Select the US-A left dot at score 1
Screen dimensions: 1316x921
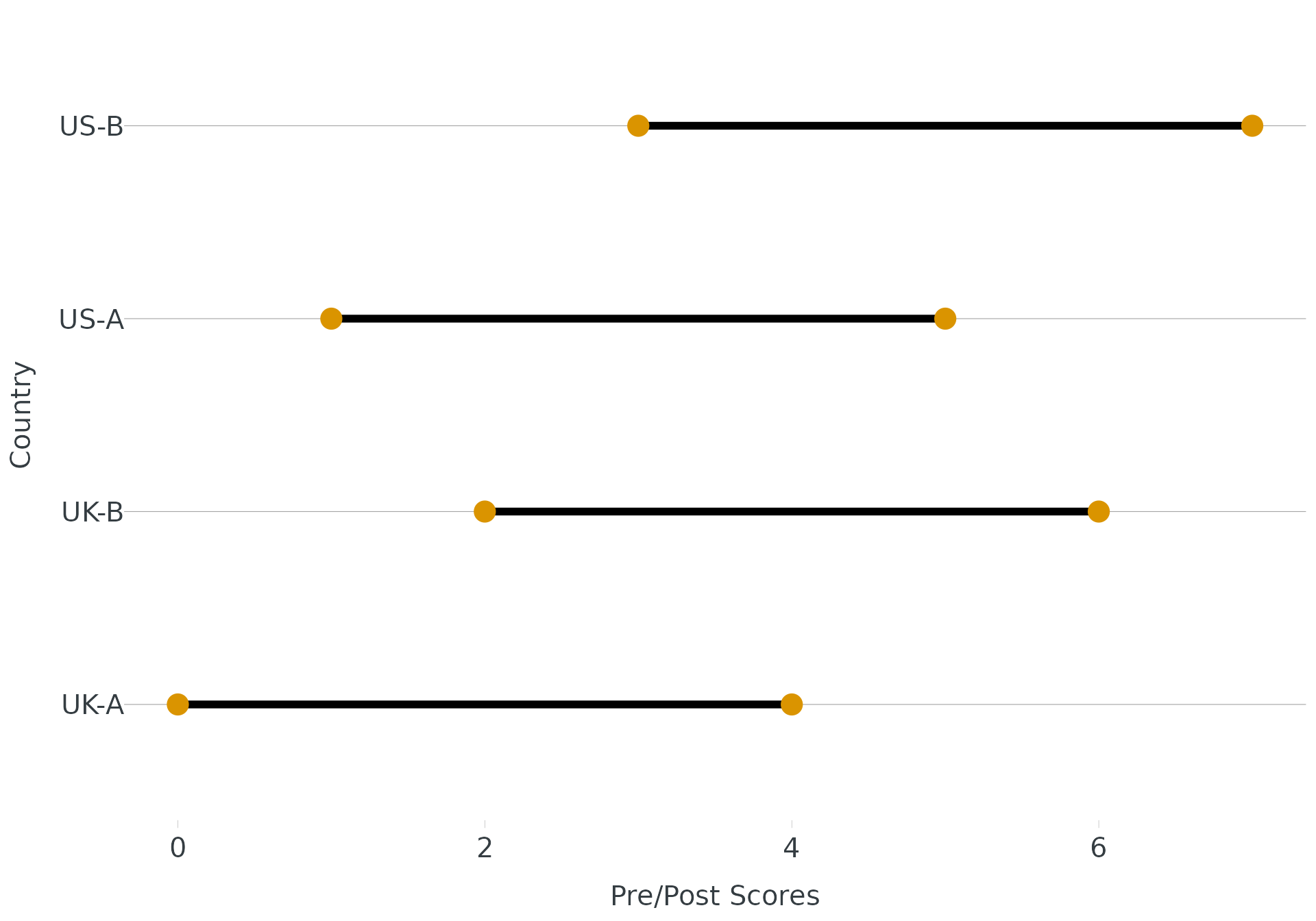point(331,319)
